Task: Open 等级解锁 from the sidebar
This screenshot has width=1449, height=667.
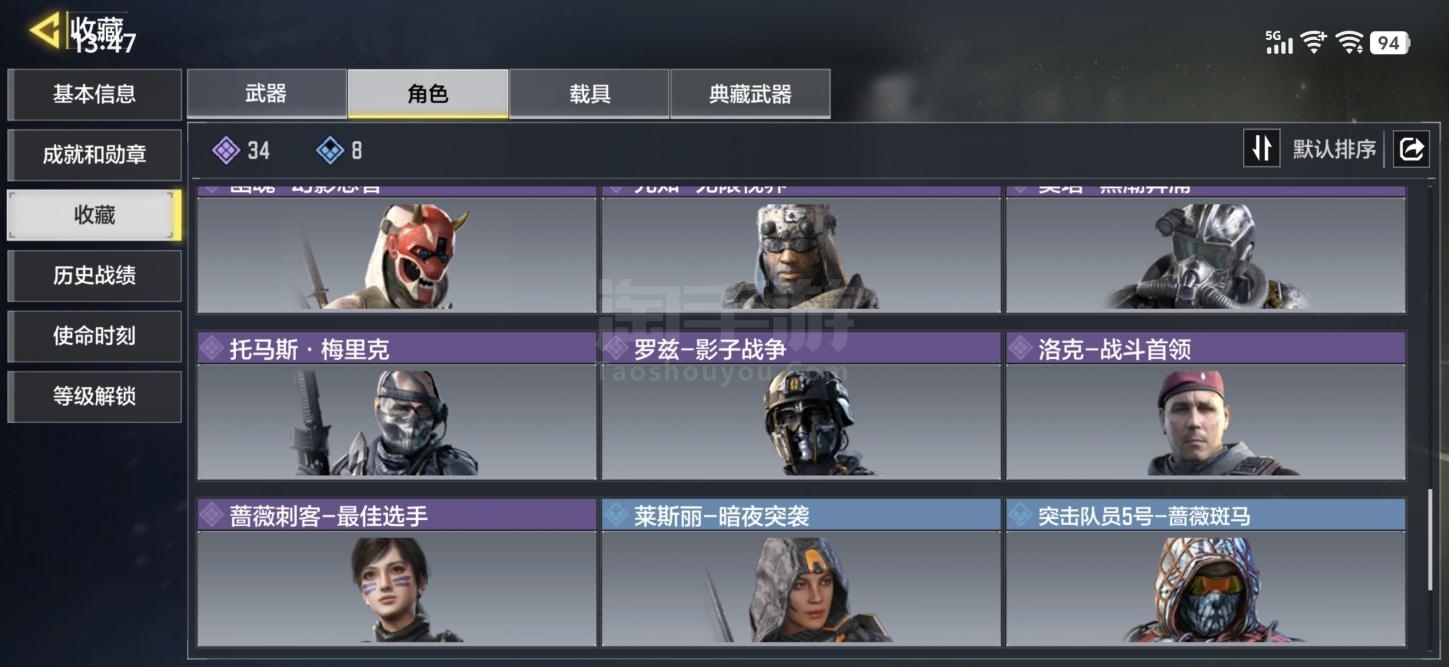Action: (x=94, y=397)
